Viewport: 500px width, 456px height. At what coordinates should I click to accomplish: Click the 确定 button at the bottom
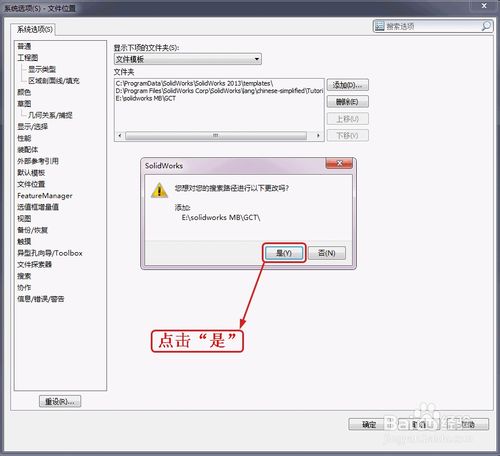[x=369, y=424]
